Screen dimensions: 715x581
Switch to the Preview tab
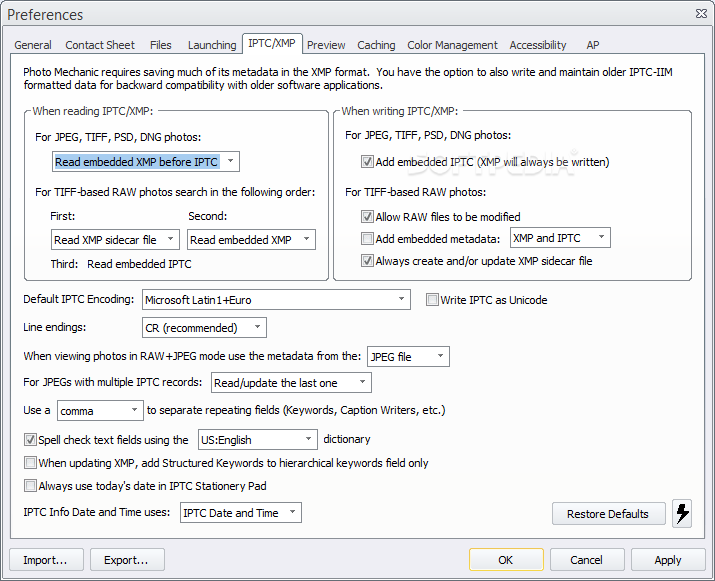tap(326, 45)
